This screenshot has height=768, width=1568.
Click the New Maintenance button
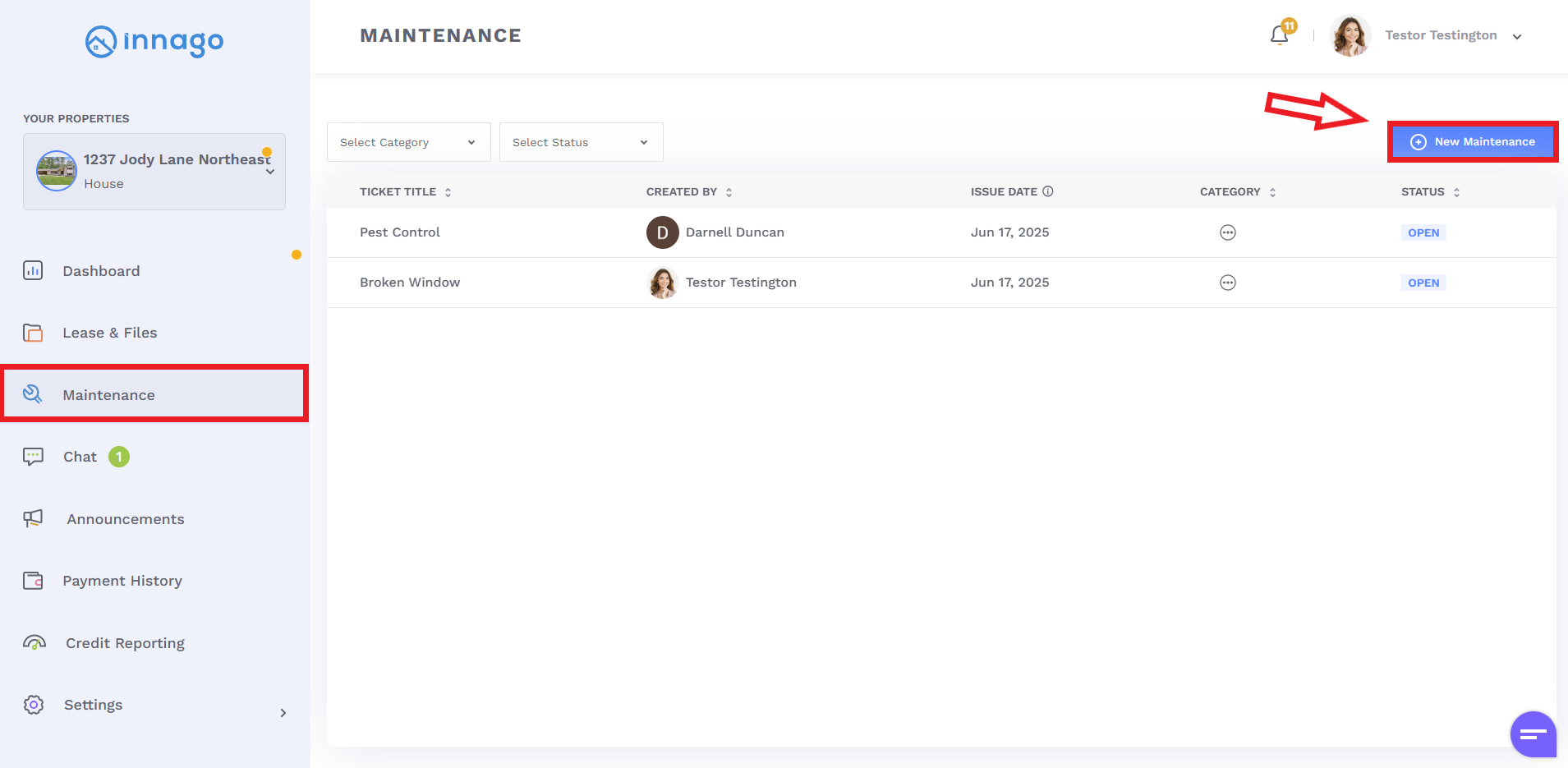(x=1473, y=142)
